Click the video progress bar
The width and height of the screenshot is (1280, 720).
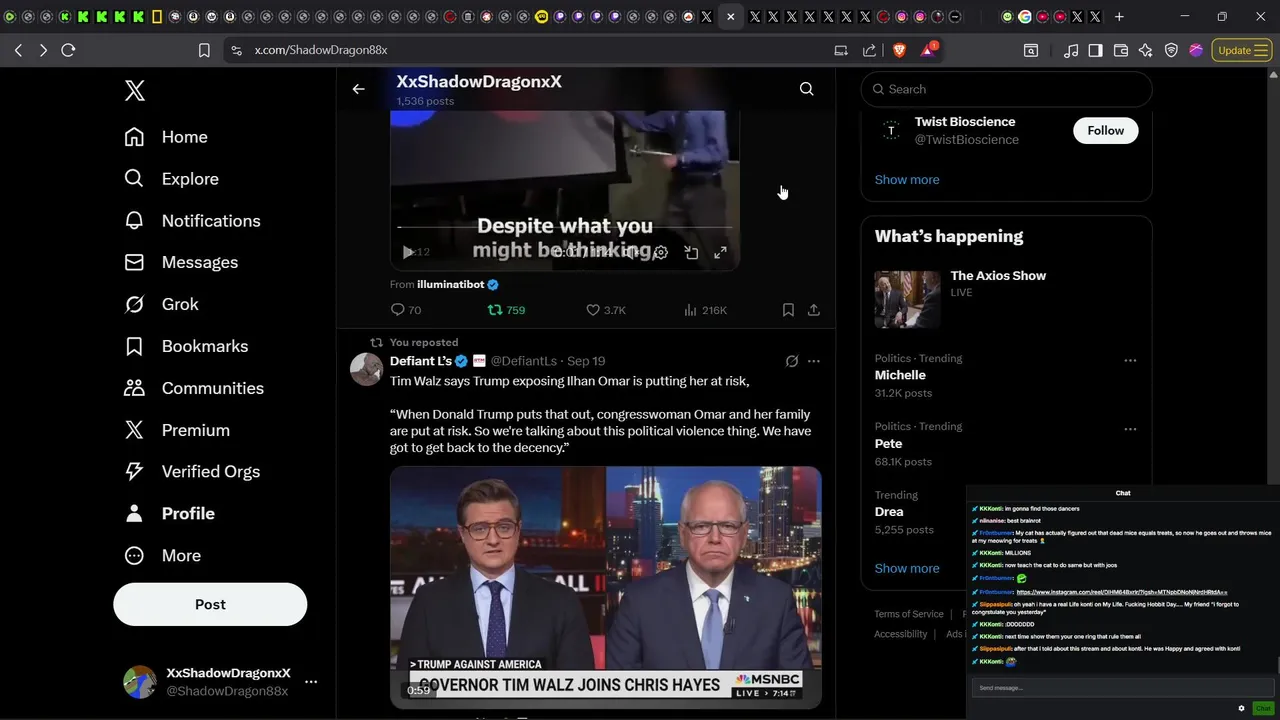click(x=564, y=227)
